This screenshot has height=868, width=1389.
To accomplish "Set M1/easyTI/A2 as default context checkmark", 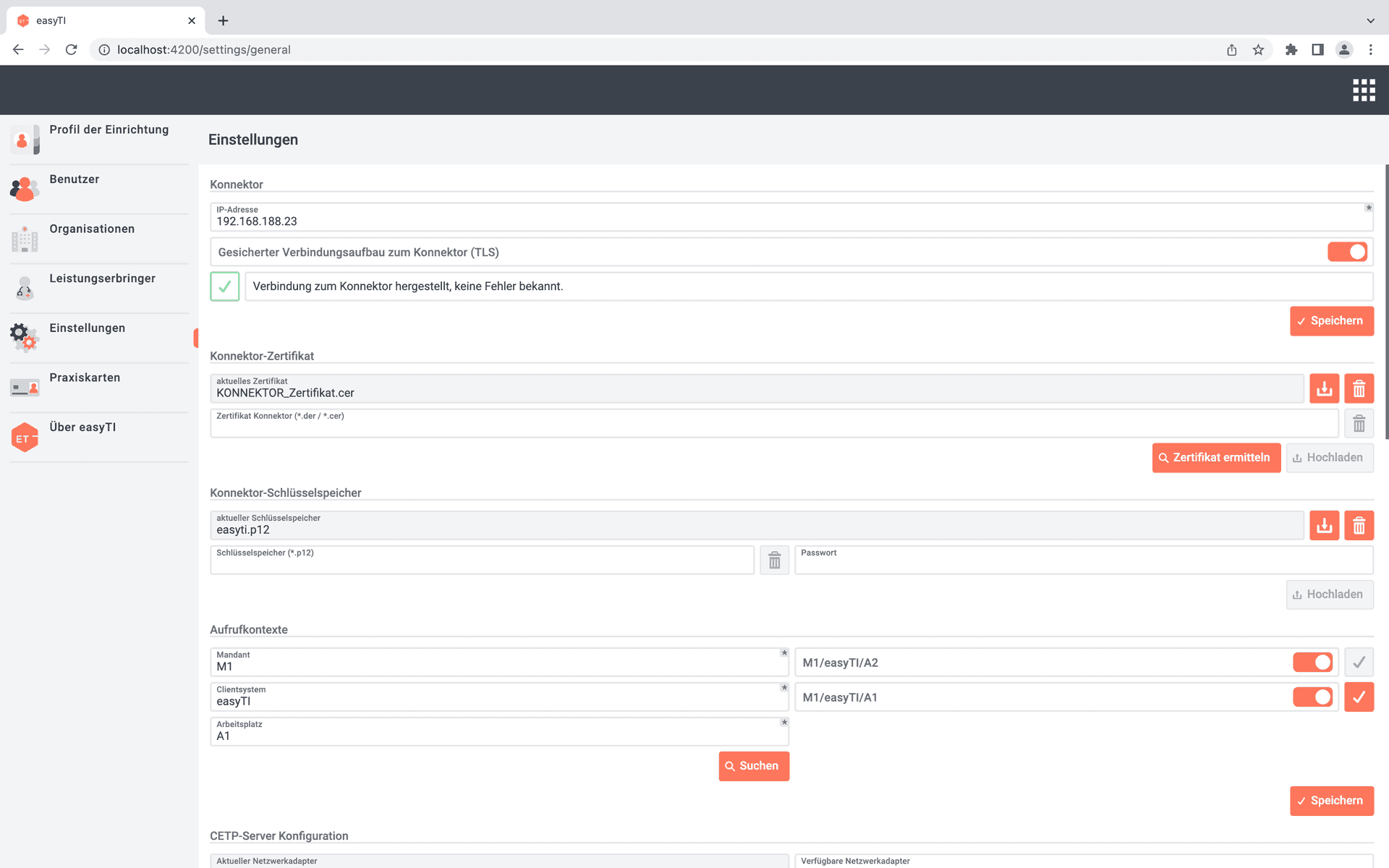I will pos(1359,663).
